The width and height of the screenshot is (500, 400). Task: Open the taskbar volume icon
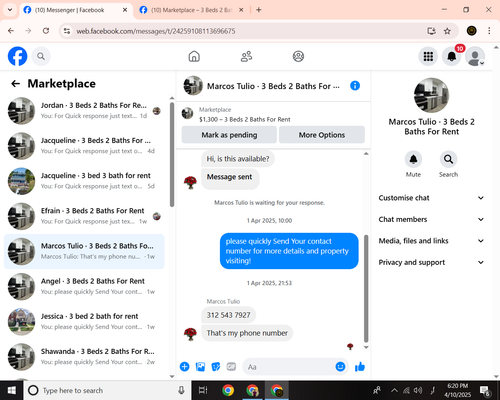tap(417, 390)
